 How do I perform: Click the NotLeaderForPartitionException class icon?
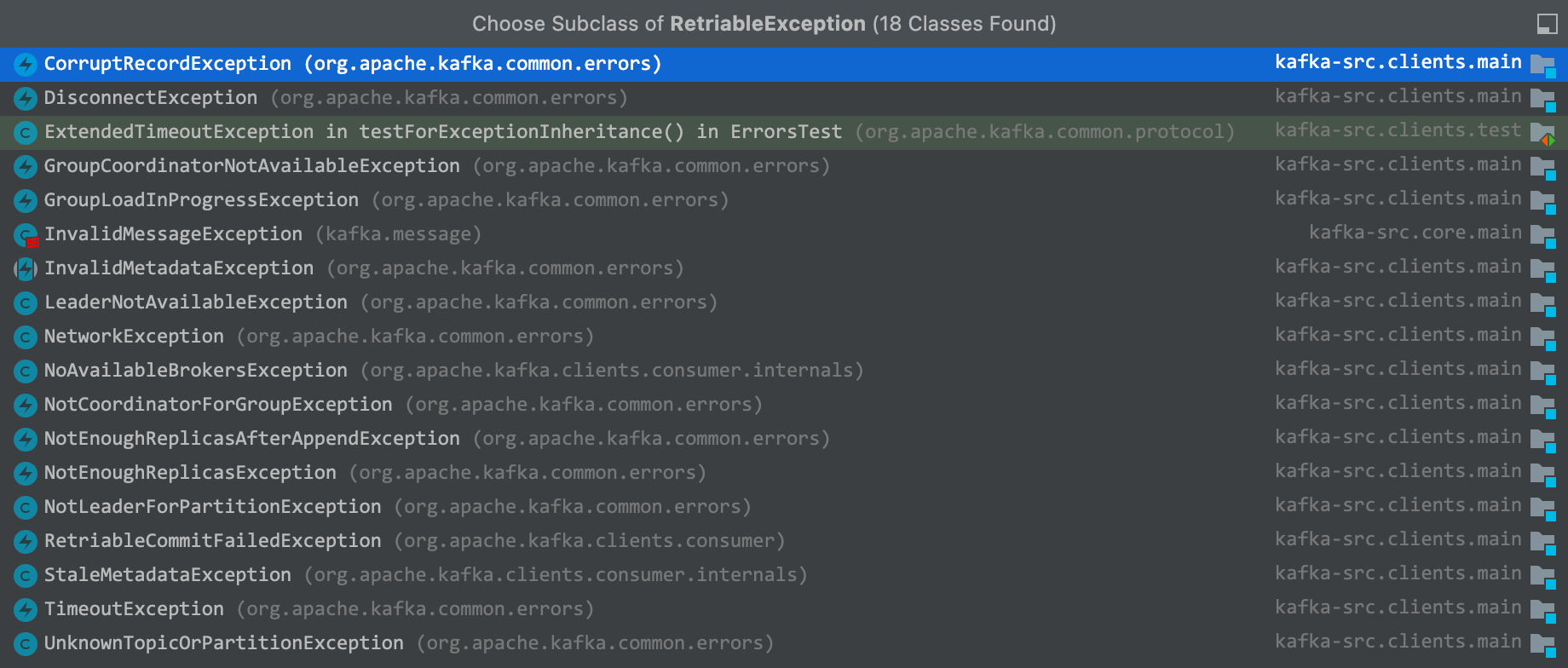(x=26, y=507)
